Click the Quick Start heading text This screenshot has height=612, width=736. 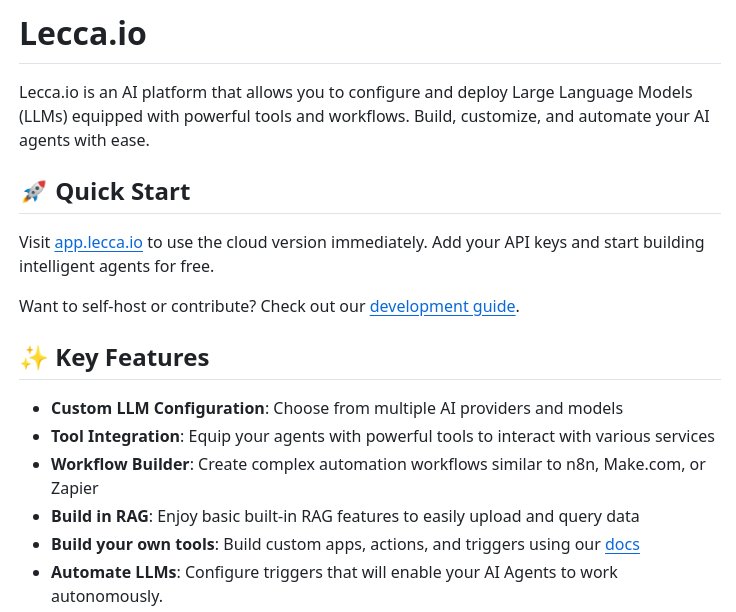pyautogui.click(x=122, y=192)
